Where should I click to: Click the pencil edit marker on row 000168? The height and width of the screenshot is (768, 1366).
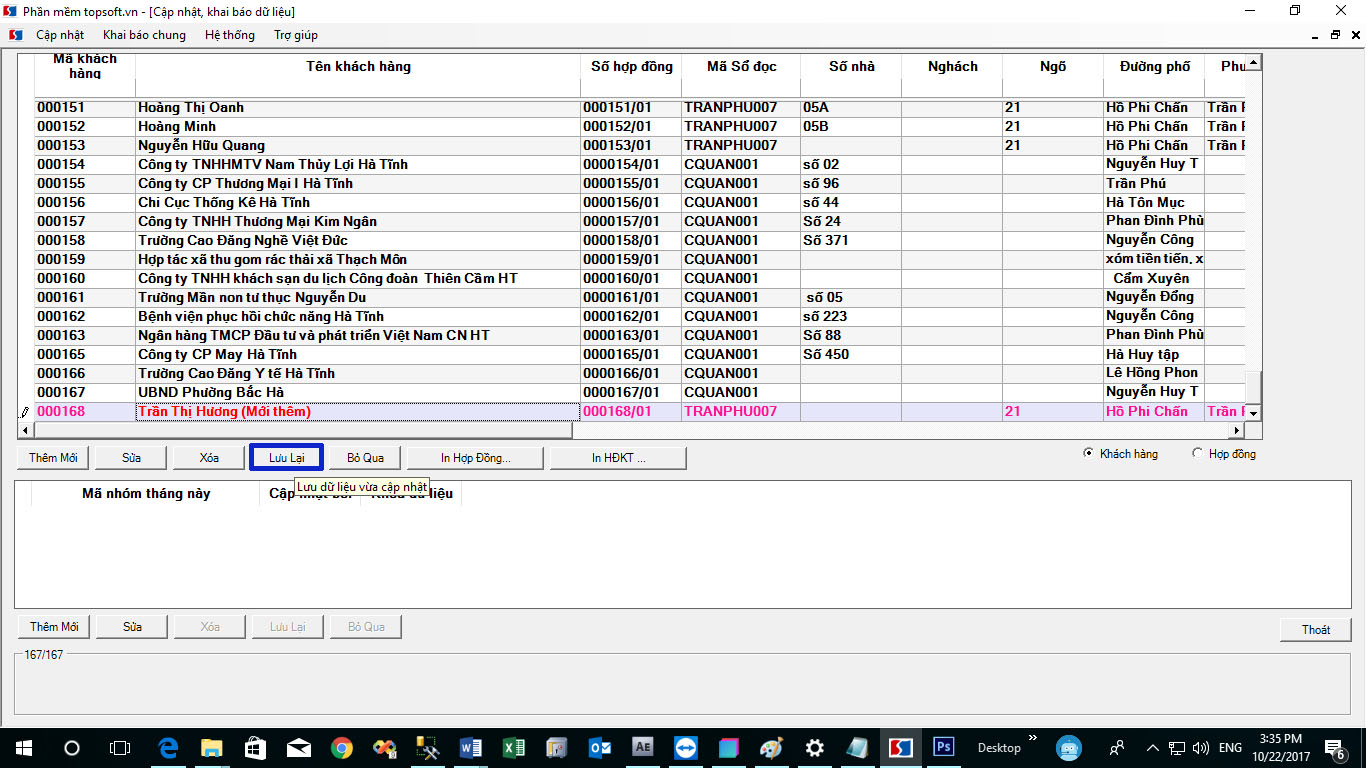click(x=25, y=412)
